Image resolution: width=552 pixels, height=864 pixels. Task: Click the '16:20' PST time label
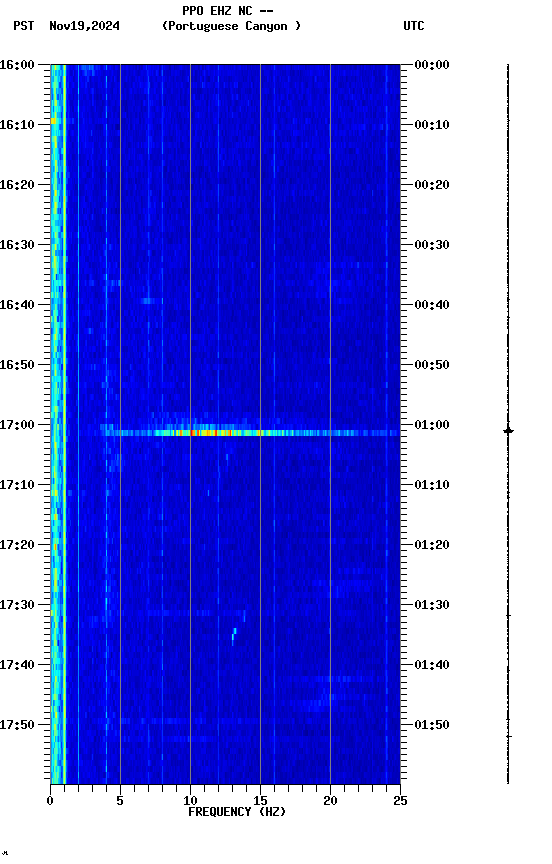pos(17,185)
